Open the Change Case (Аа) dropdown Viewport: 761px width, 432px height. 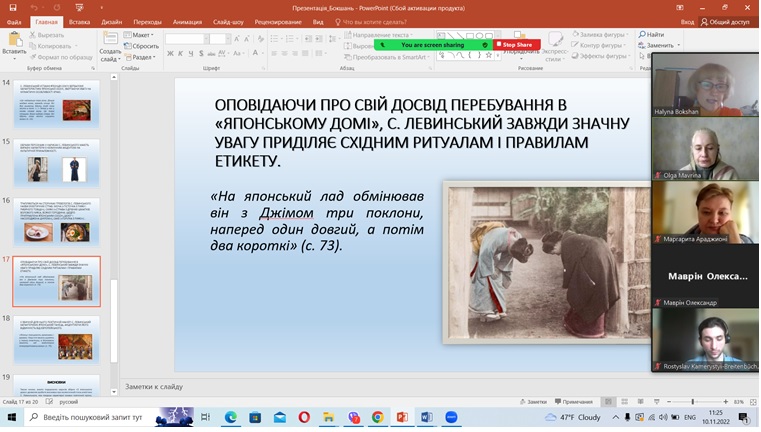click(x=238, y=53)
